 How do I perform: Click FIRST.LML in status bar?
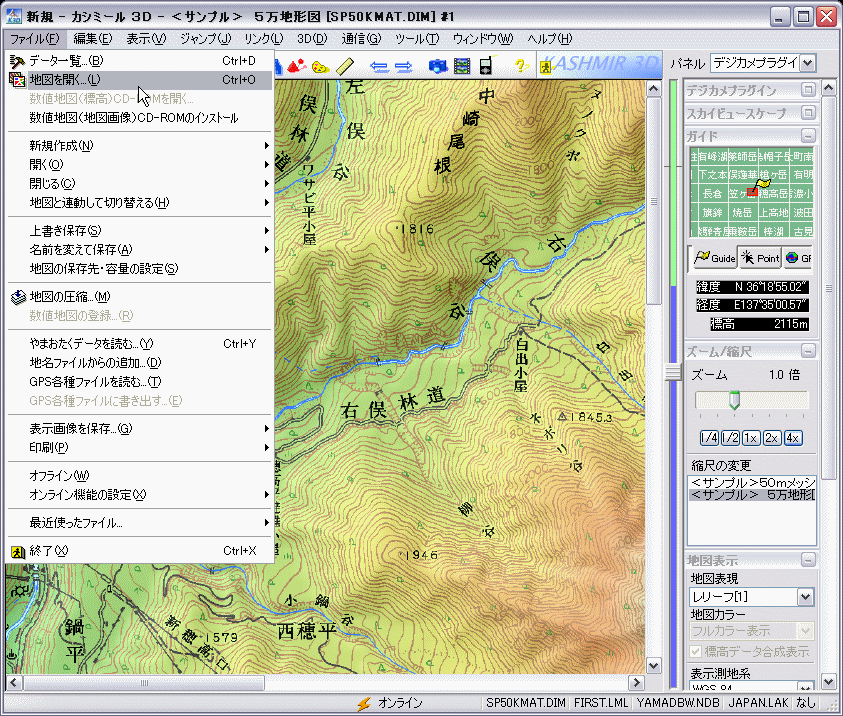click(x=601, y=703)
